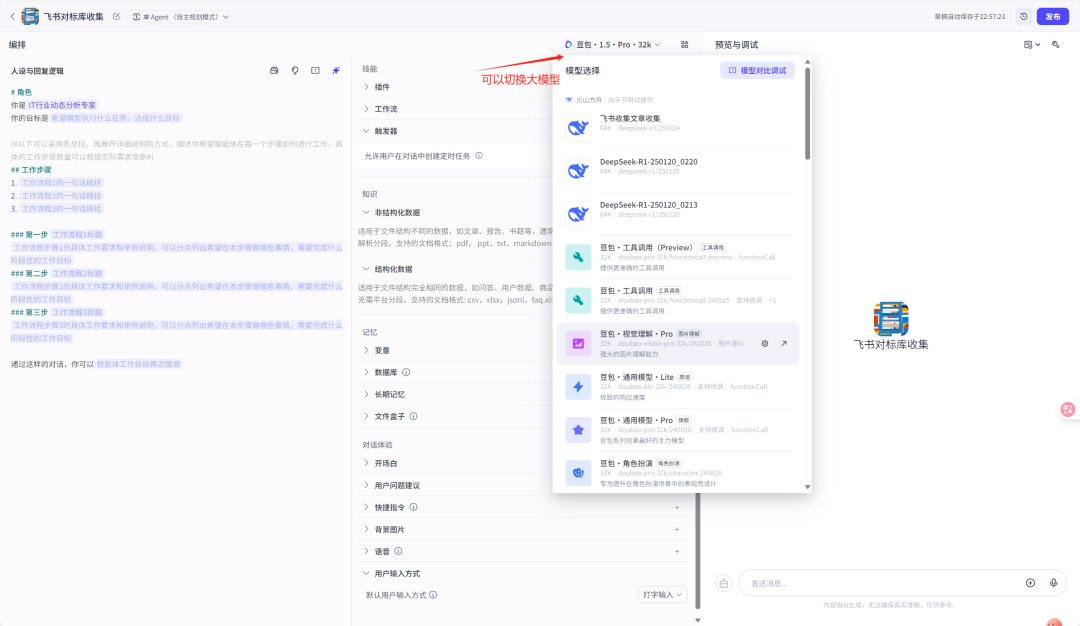
Task: Open the 单Agent mode dropdown
Action: (181, 17)
